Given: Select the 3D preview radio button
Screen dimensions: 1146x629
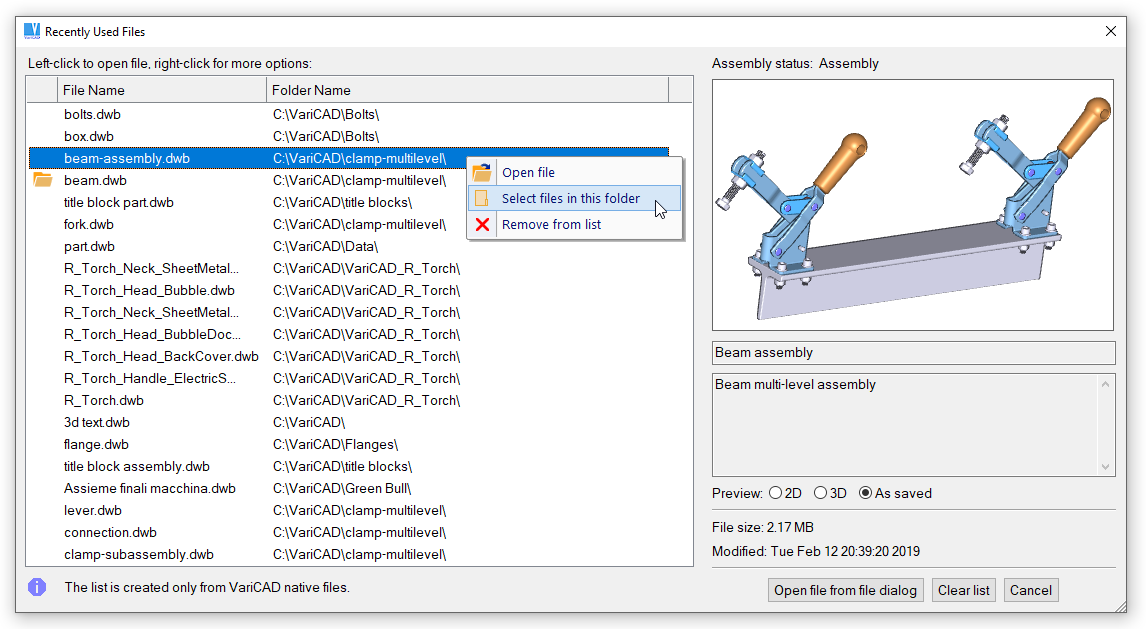Looking at the screenshot, I should [x=820, y=493].
